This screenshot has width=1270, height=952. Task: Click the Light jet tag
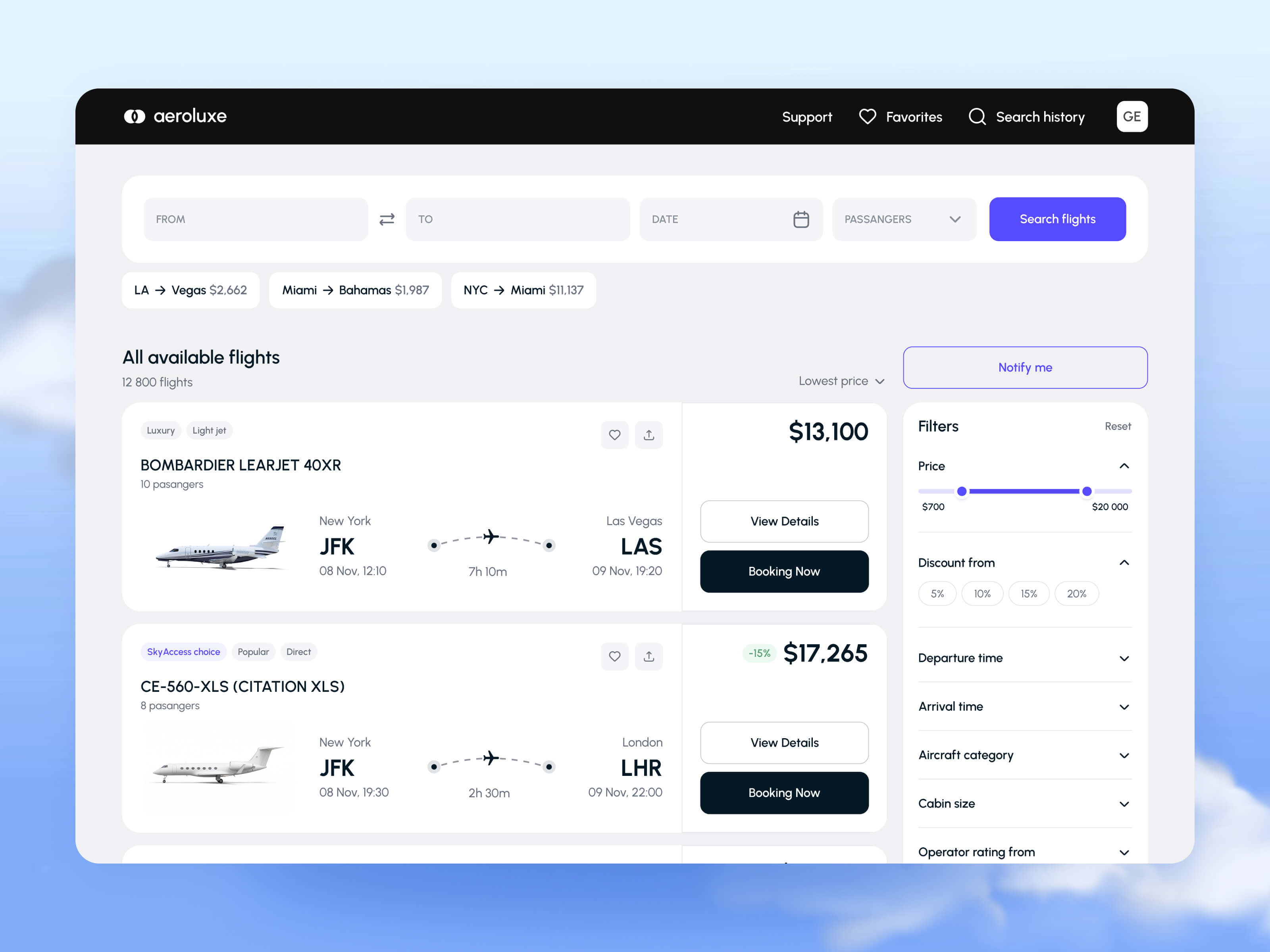click(209, 430)
